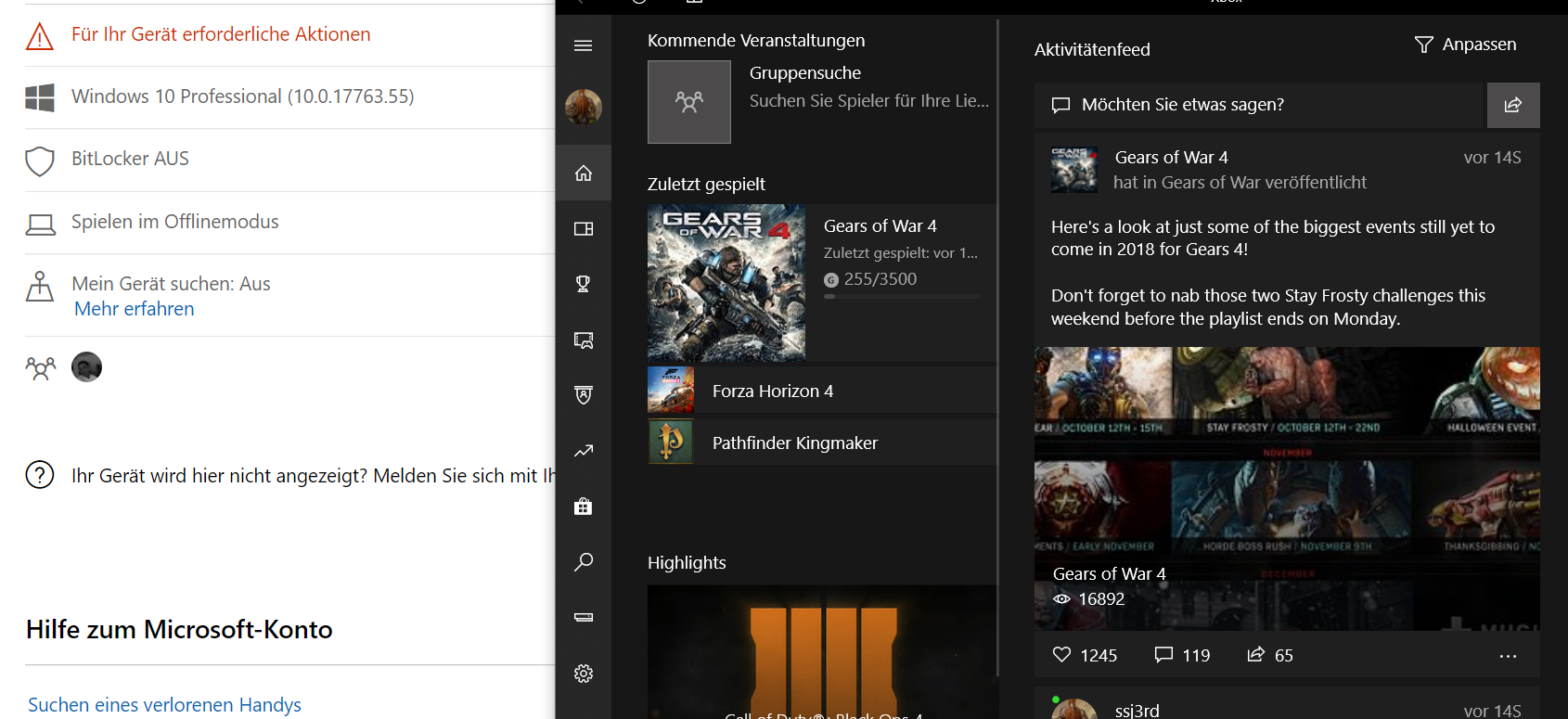Click the Find my device location icon
This screenshot has width=1568, height=719.
(x=40, y=286)
